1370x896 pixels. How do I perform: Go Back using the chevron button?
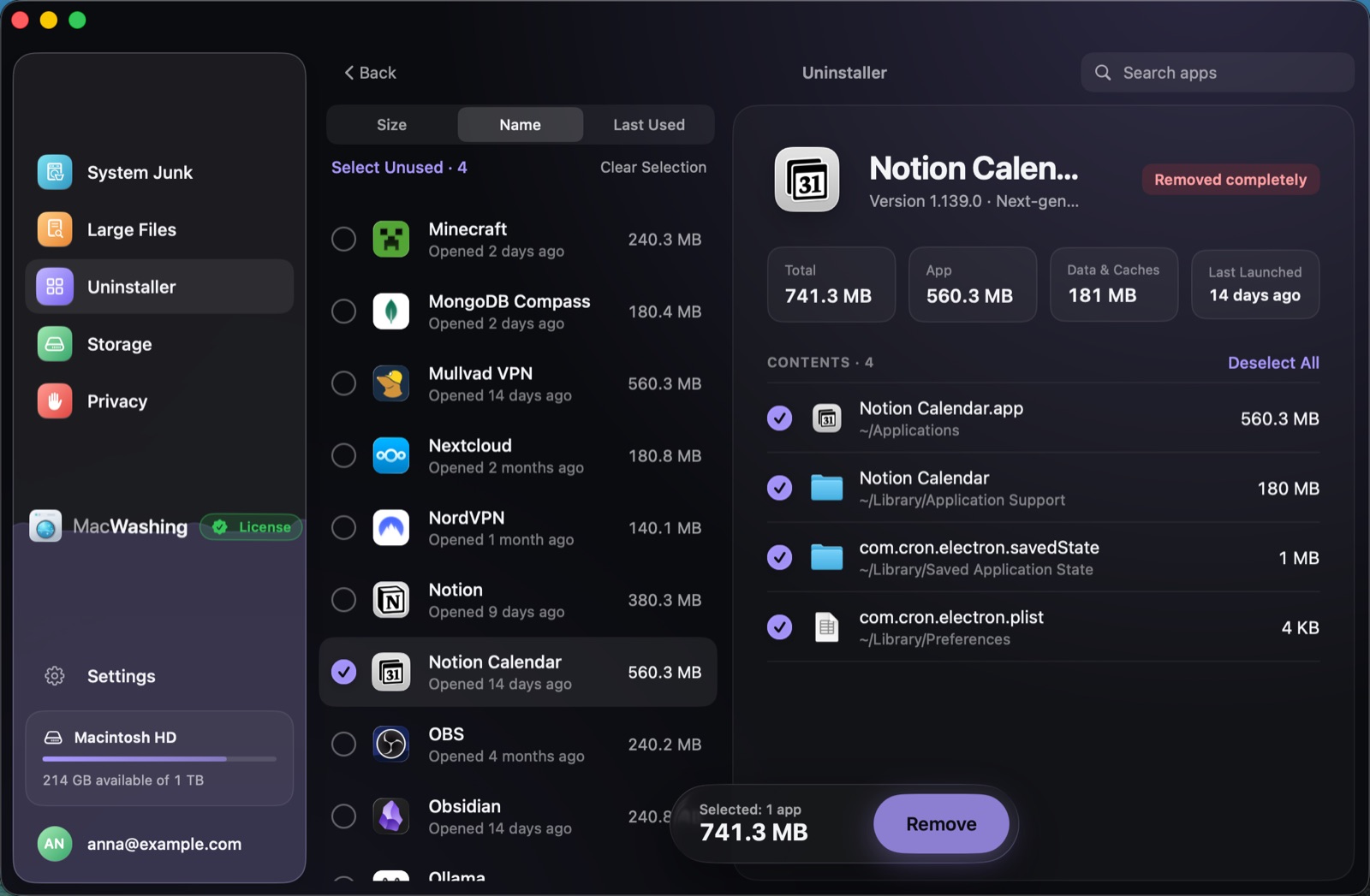[x=370, y=73]
